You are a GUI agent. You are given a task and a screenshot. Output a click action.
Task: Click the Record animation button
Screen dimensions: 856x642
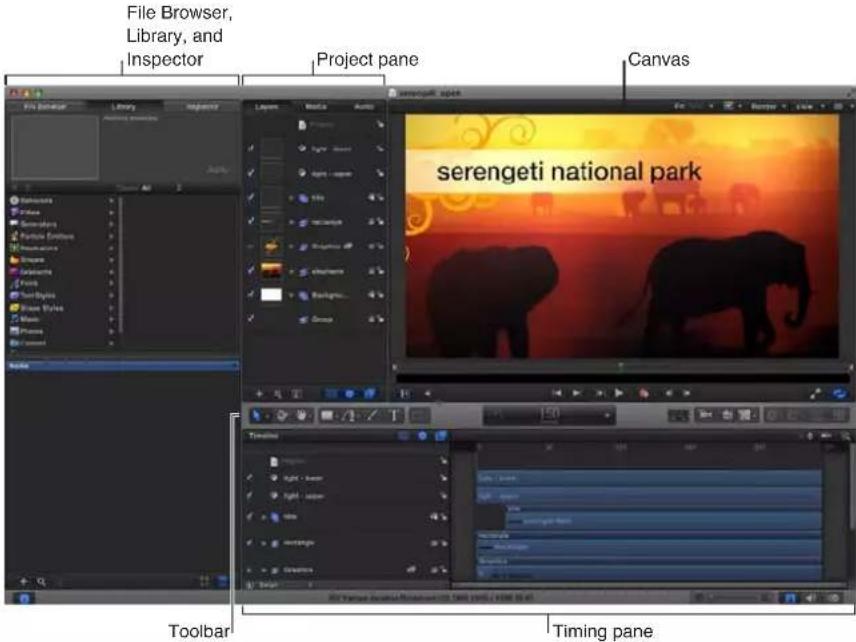coord(644,393)
